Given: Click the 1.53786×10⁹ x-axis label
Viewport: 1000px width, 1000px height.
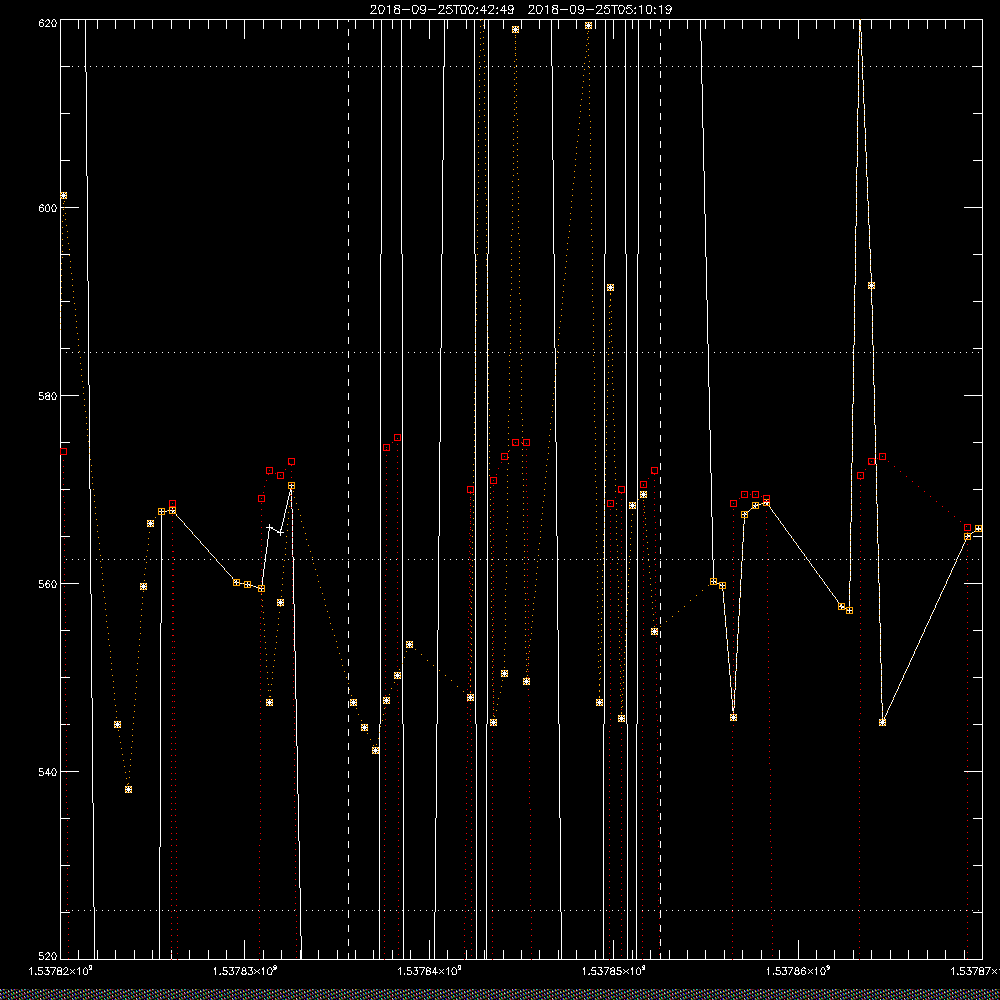Looking at the screenshot, I should pos(798,971).
